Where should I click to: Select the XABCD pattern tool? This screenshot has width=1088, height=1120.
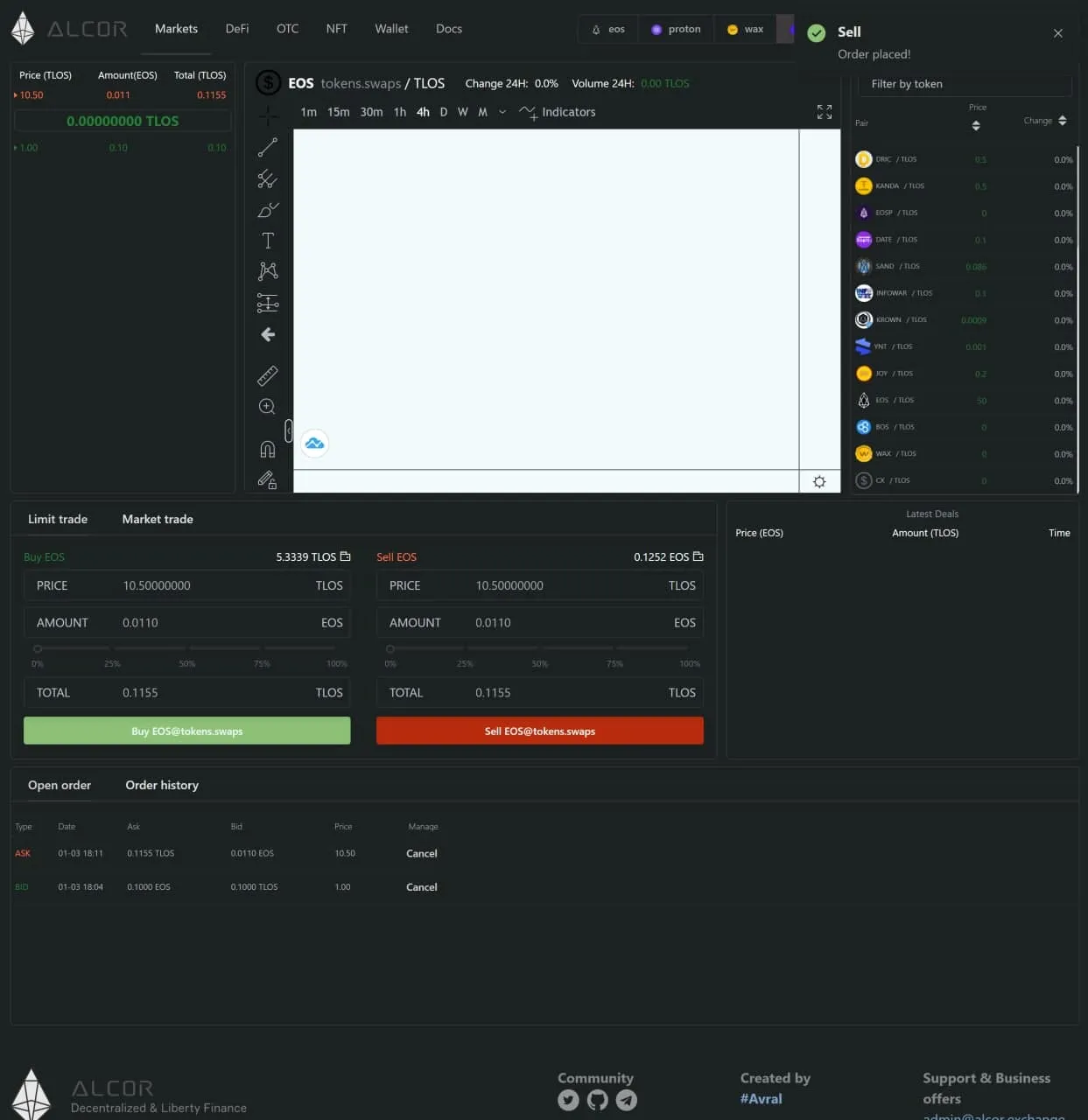[268, 271]
